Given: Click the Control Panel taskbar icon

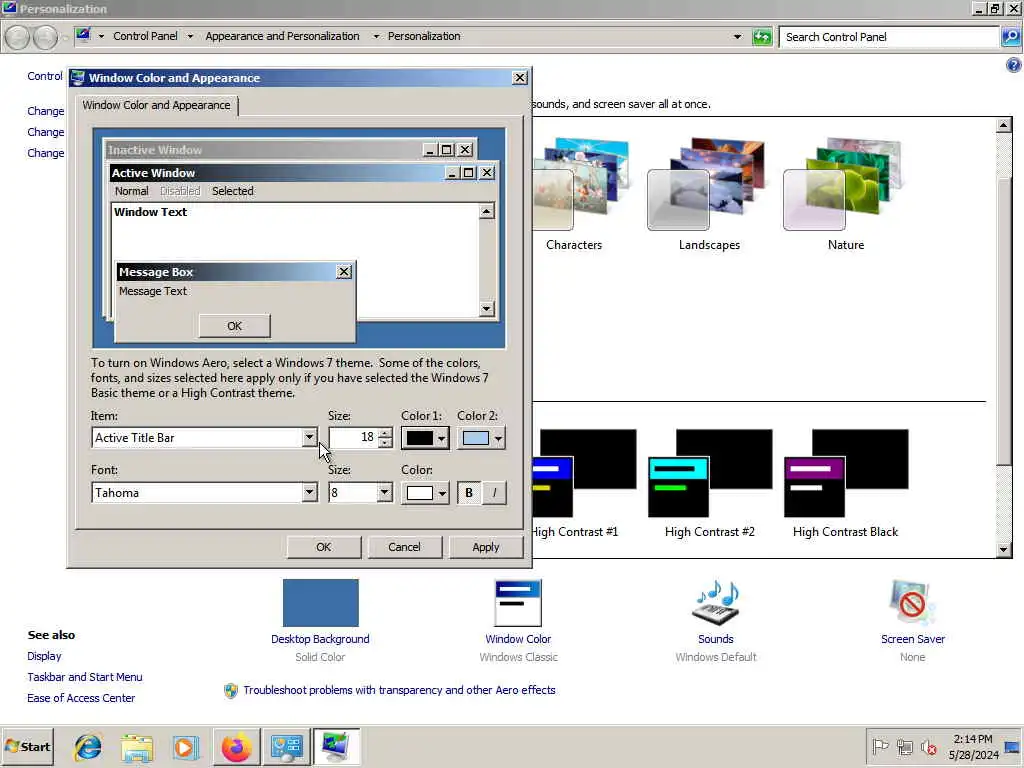Looking at the screenshot, I should pyautogui.click(x=286, y=746).
